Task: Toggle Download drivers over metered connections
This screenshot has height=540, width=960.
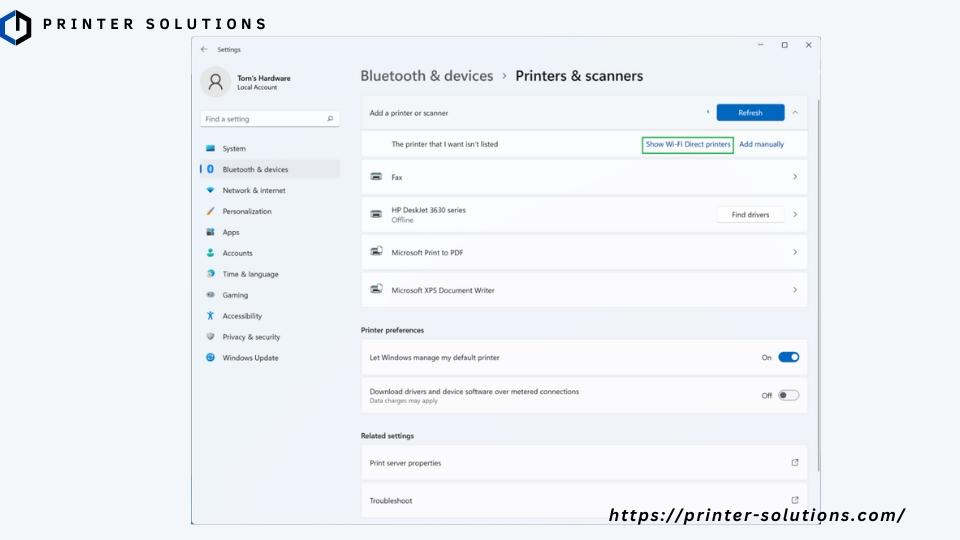Action: point(789,395)
